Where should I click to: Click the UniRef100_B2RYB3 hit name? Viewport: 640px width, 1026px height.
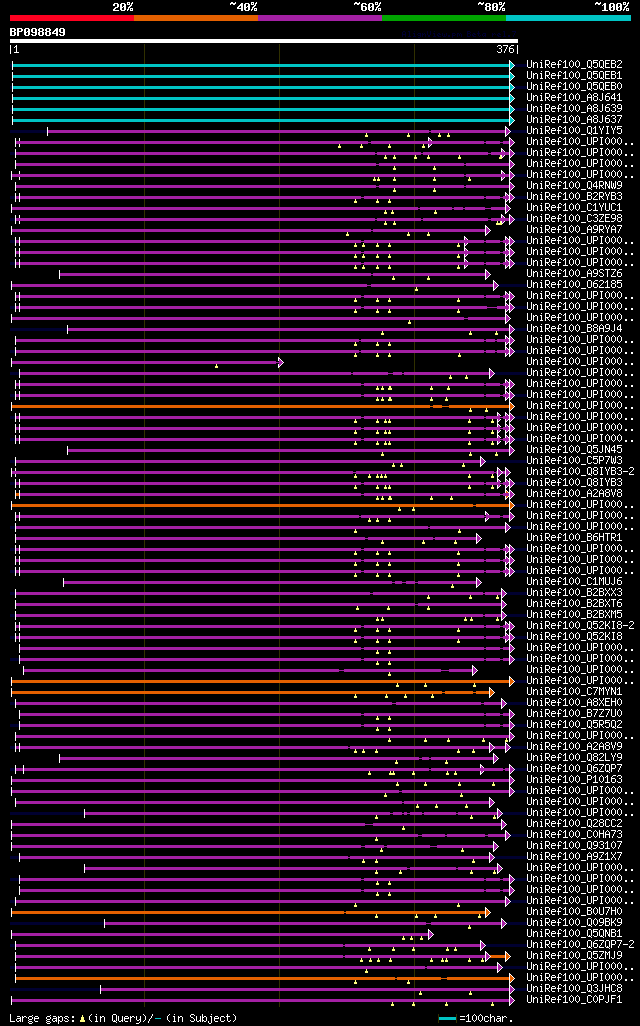[574, 196]
